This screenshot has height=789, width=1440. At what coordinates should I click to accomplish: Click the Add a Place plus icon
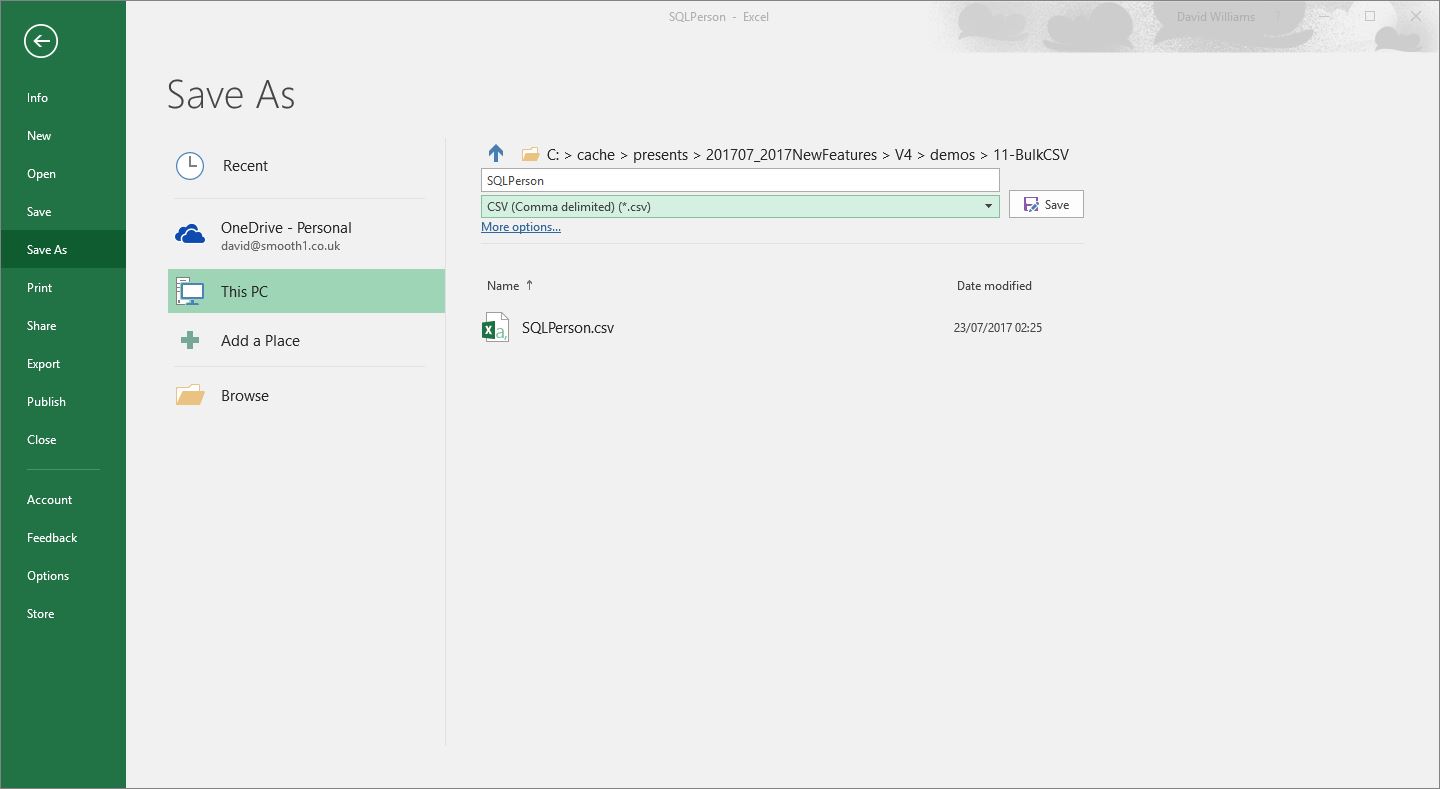pos(190,341)
